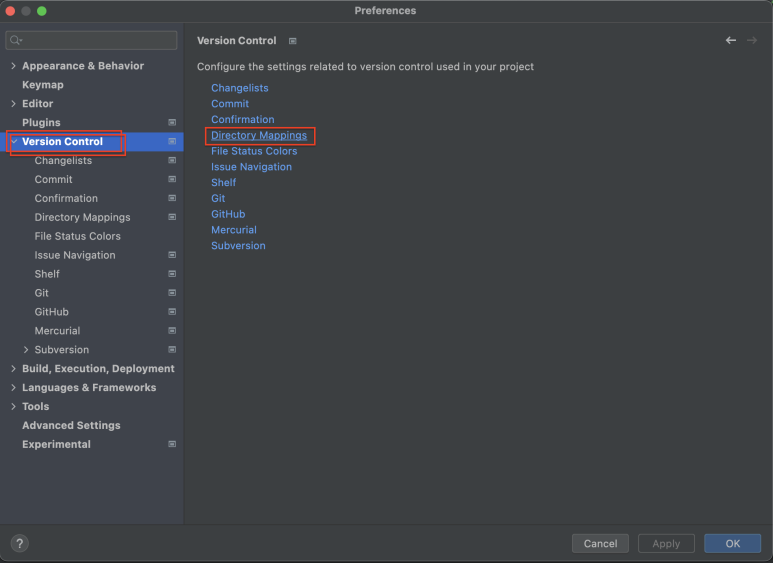Select Issue Navigation in sidebar tree
Image resolution: width=773 pixels, height=563 pixels.
pos(75,255)
